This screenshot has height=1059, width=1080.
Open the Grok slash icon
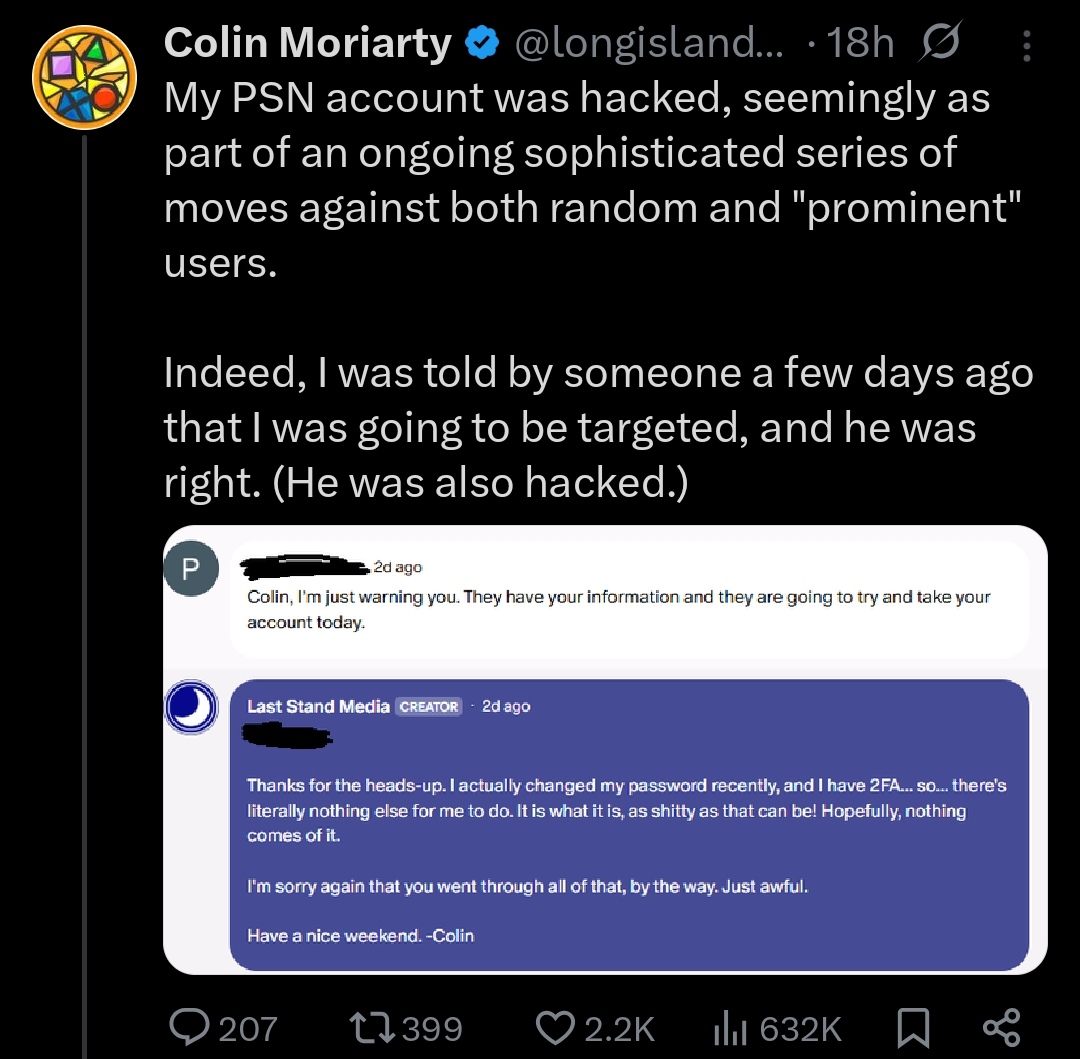pos(939,42)
